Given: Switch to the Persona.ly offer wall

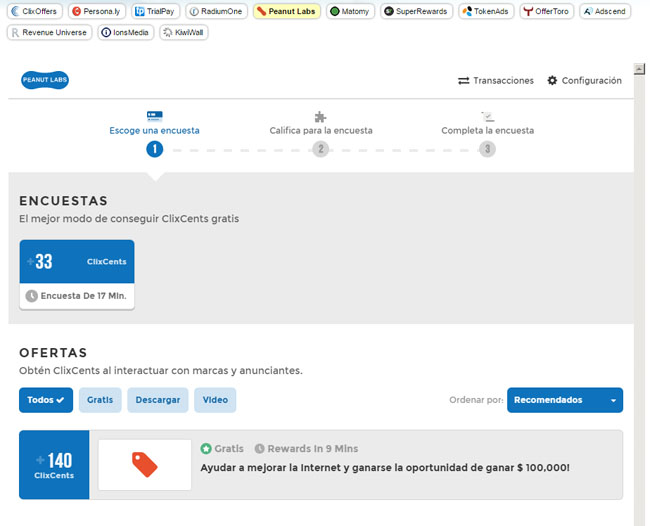Looking at the screenshot, I should tap(97, 11).
